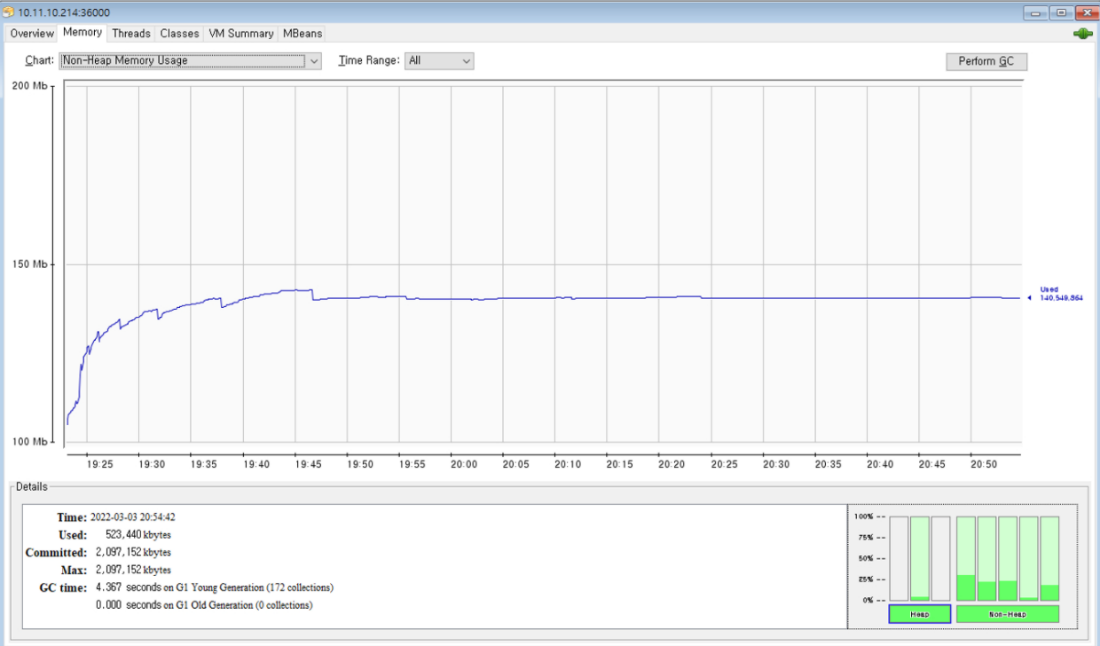Open the Overview tab
1100x646 pixels.
coord(32,33)
